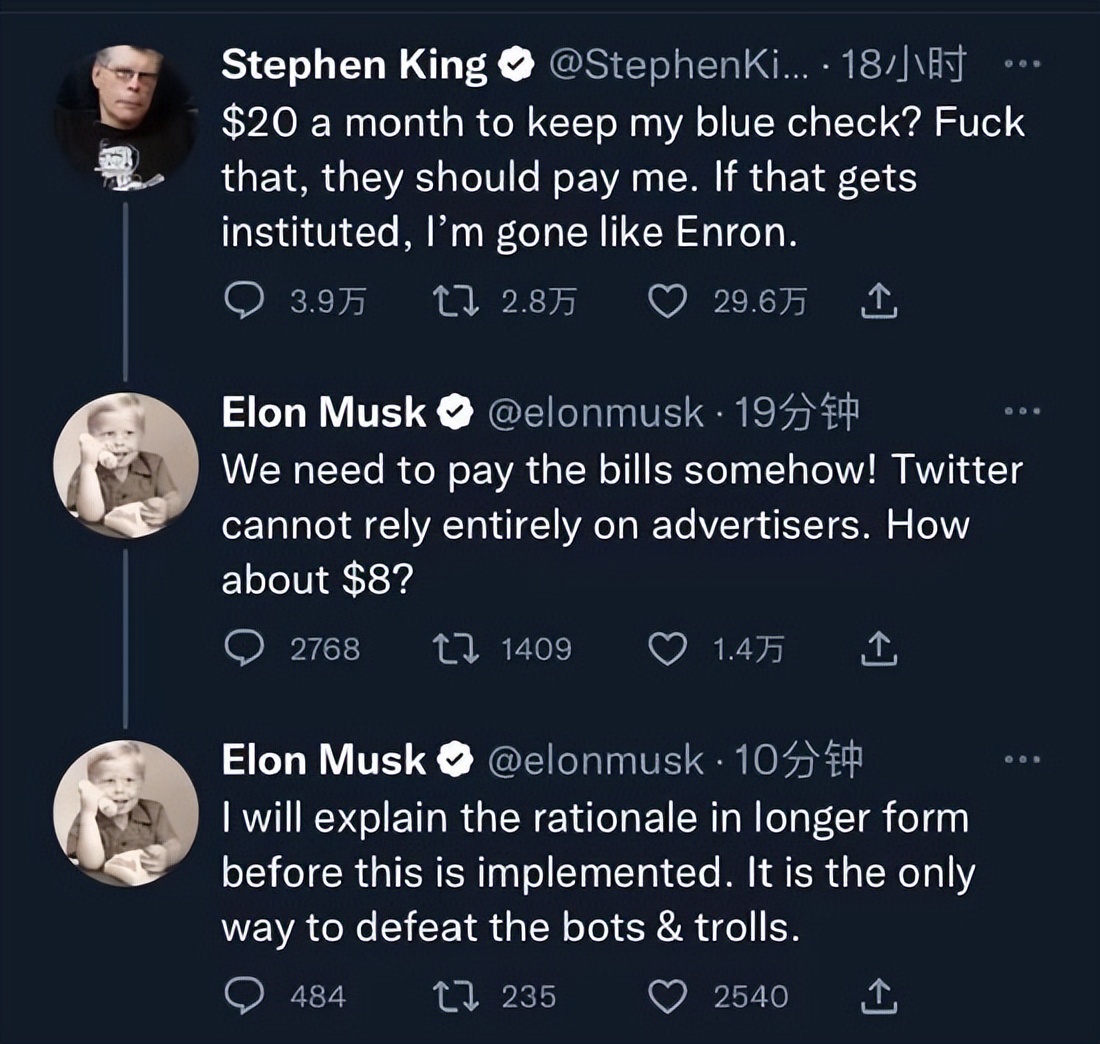Like the bots & trolls tweet
Viewport: 1100px width, 1044px height.
[x=668, y=997]
